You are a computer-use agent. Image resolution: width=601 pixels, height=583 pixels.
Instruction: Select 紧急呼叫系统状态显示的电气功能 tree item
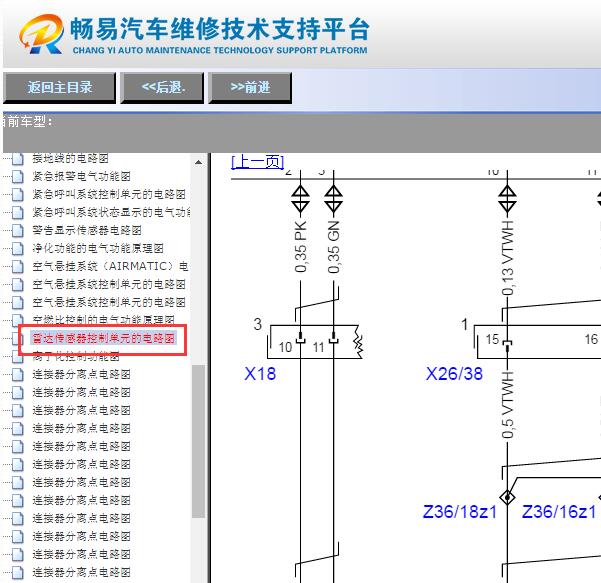(111, 212)
